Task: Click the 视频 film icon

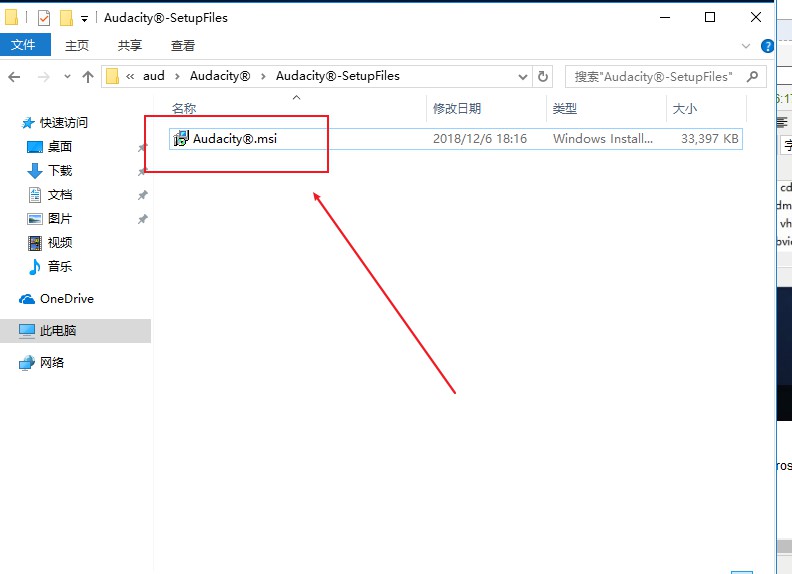Action: 35,243
